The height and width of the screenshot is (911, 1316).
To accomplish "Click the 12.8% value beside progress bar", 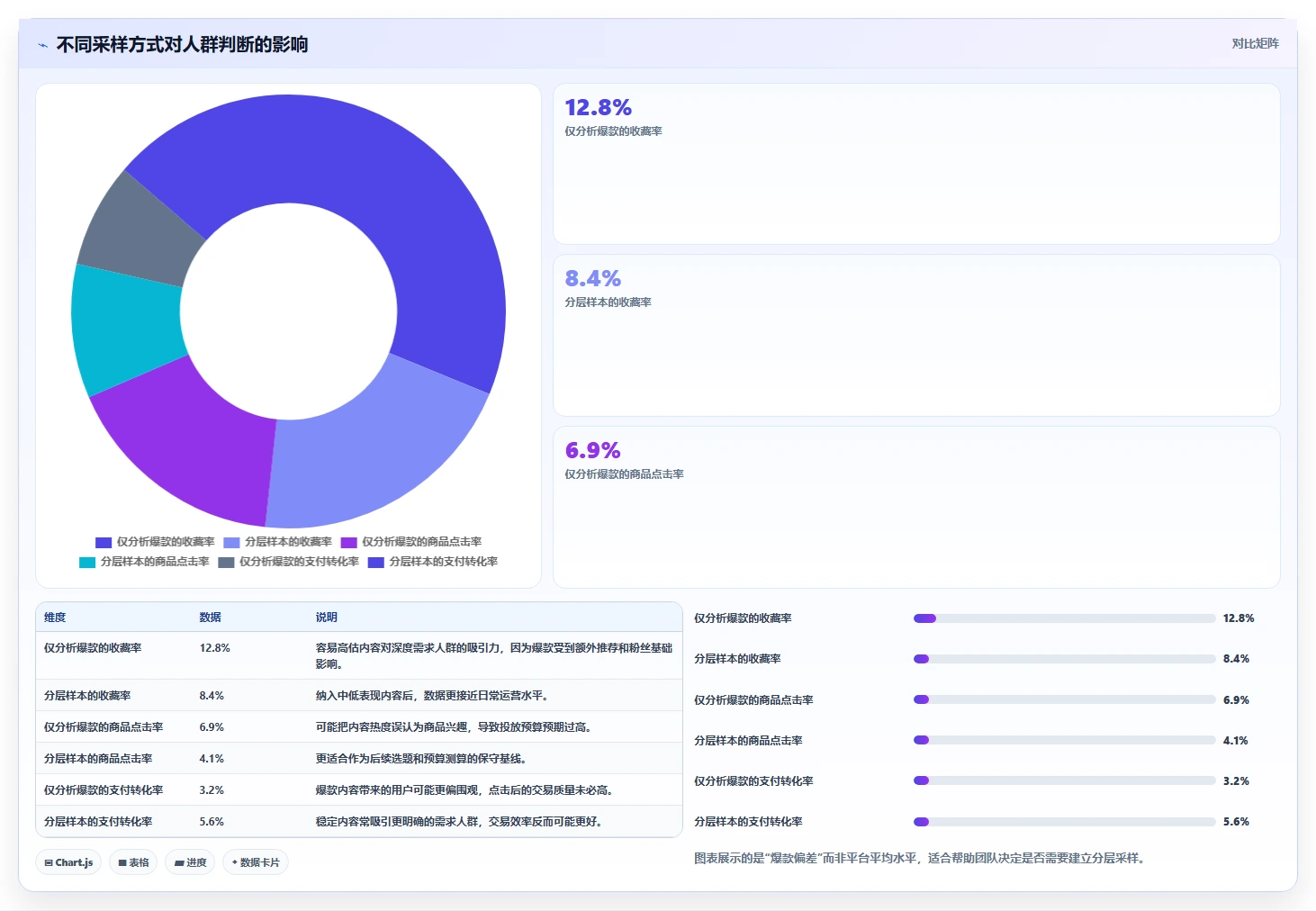I will [1239, 618].
